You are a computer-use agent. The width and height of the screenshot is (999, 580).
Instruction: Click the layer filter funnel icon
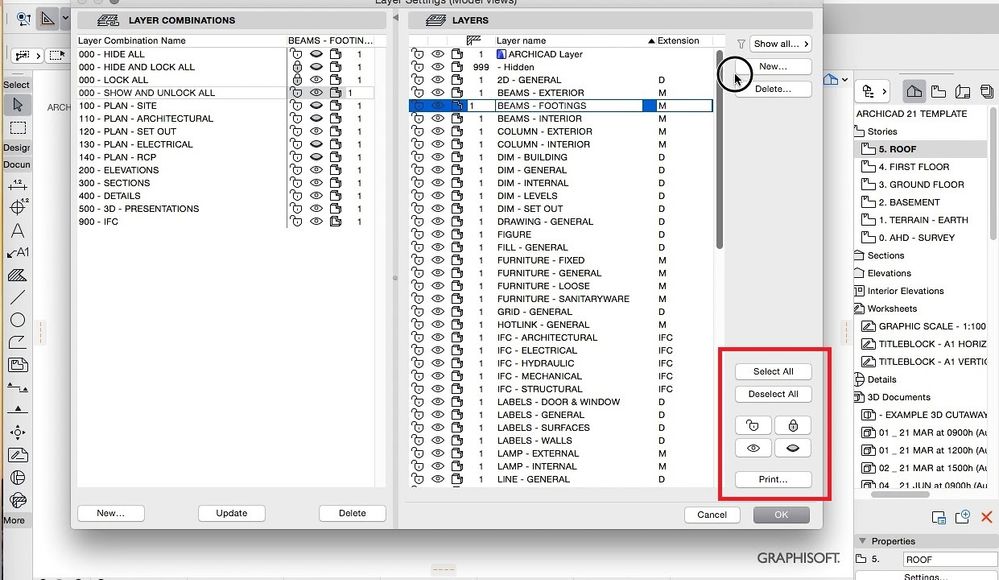(741, 44)
